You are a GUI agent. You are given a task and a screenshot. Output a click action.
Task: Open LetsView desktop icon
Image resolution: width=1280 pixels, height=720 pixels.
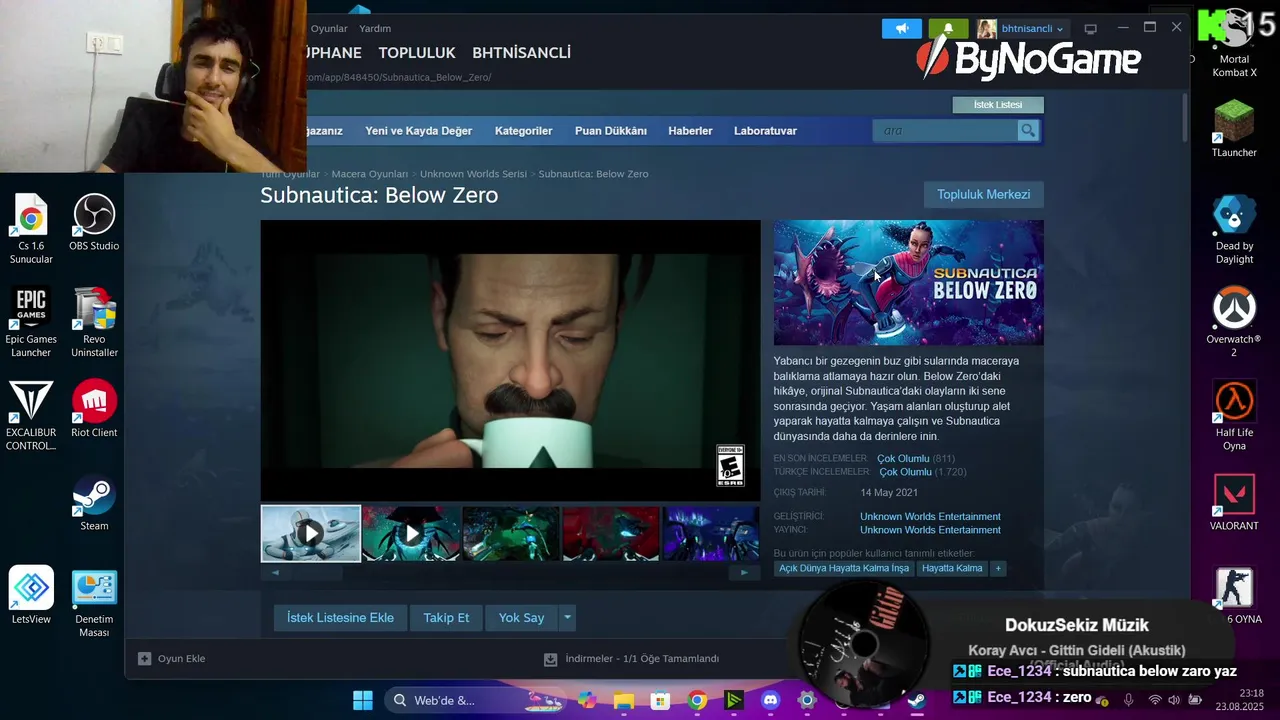[x=31, y=596]
